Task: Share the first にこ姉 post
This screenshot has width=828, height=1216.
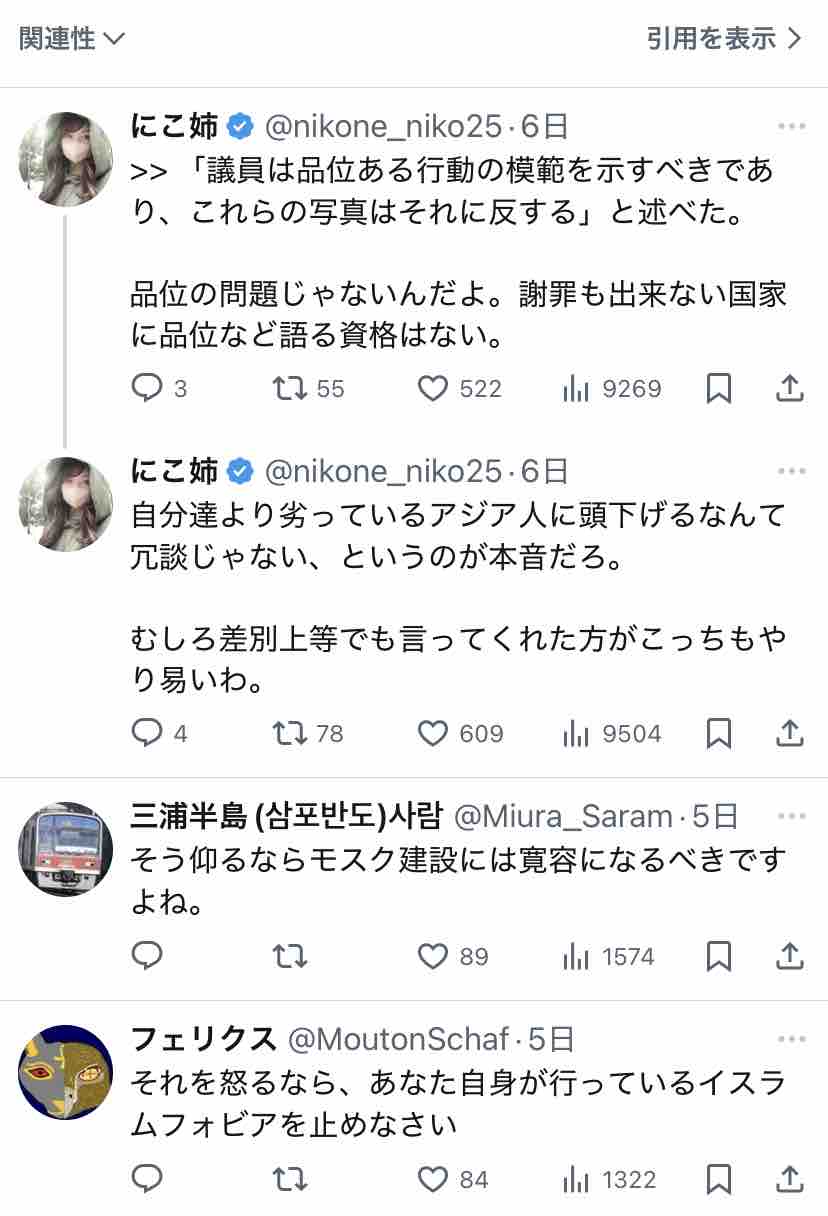Action: 790,388
